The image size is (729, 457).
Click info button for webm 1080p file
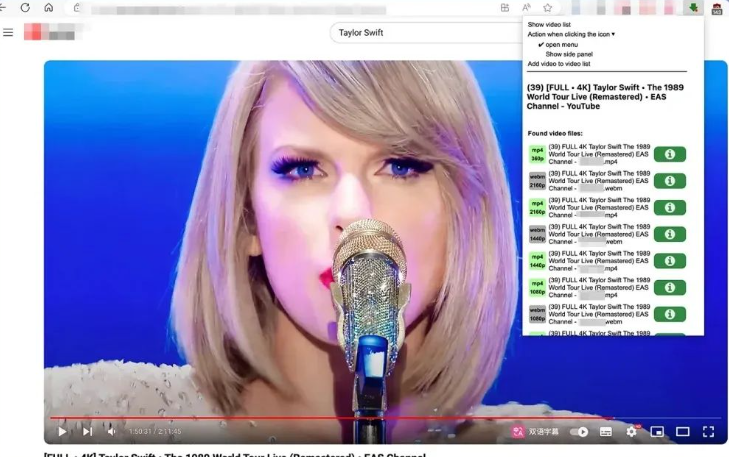670,314
